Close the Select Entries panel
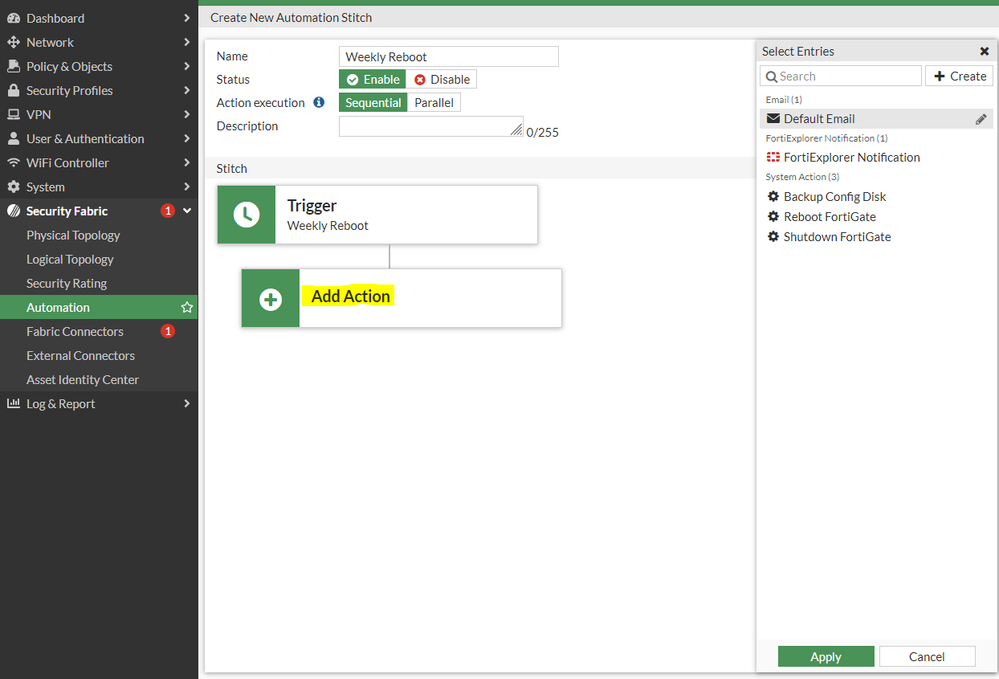 tap(984, 51)
